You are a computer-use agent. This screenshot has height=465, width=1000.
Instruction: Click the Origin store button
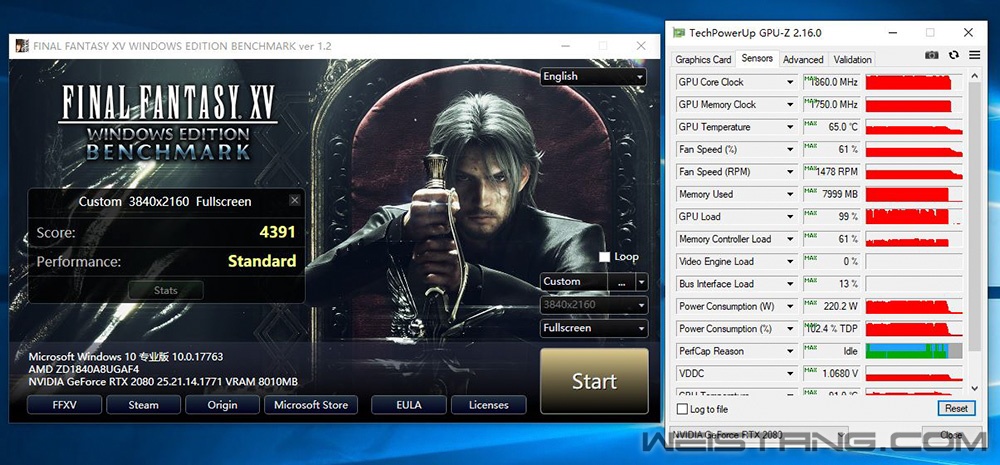(223, 404)
